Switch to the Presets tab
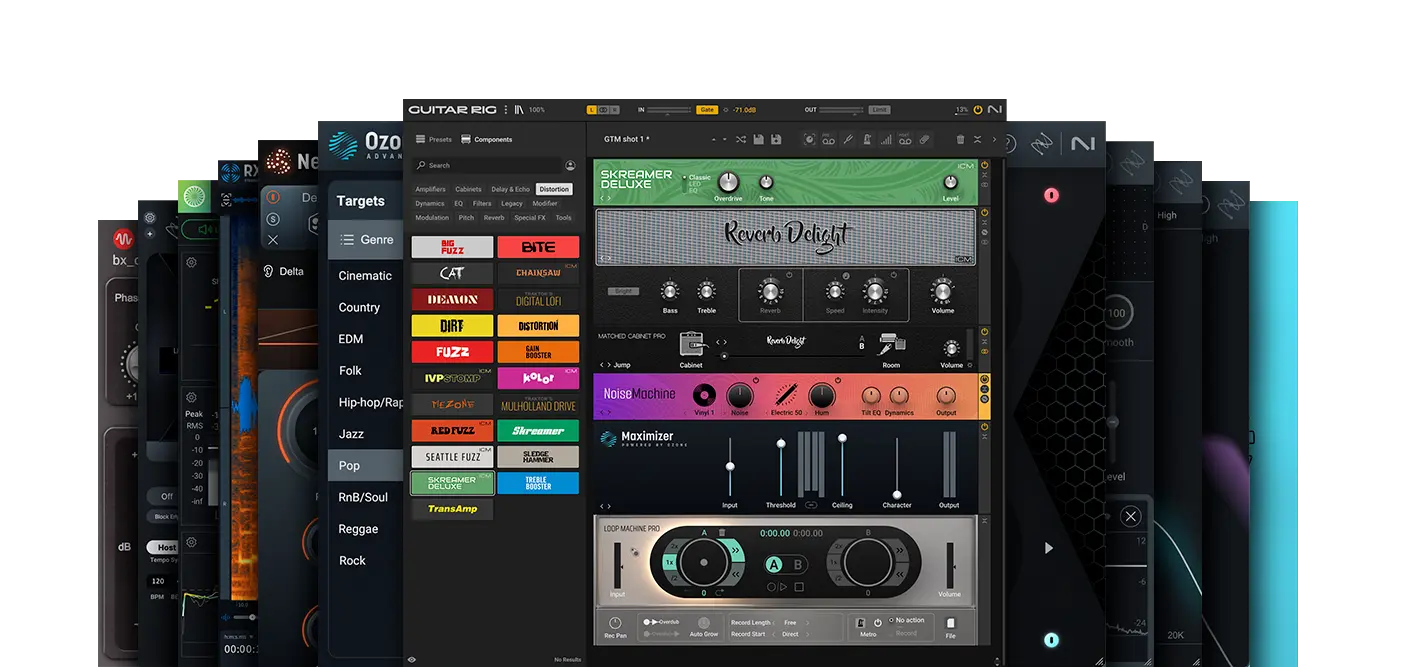The width and height of the screenshot is (1410, 667). click(x=434, y=139)
